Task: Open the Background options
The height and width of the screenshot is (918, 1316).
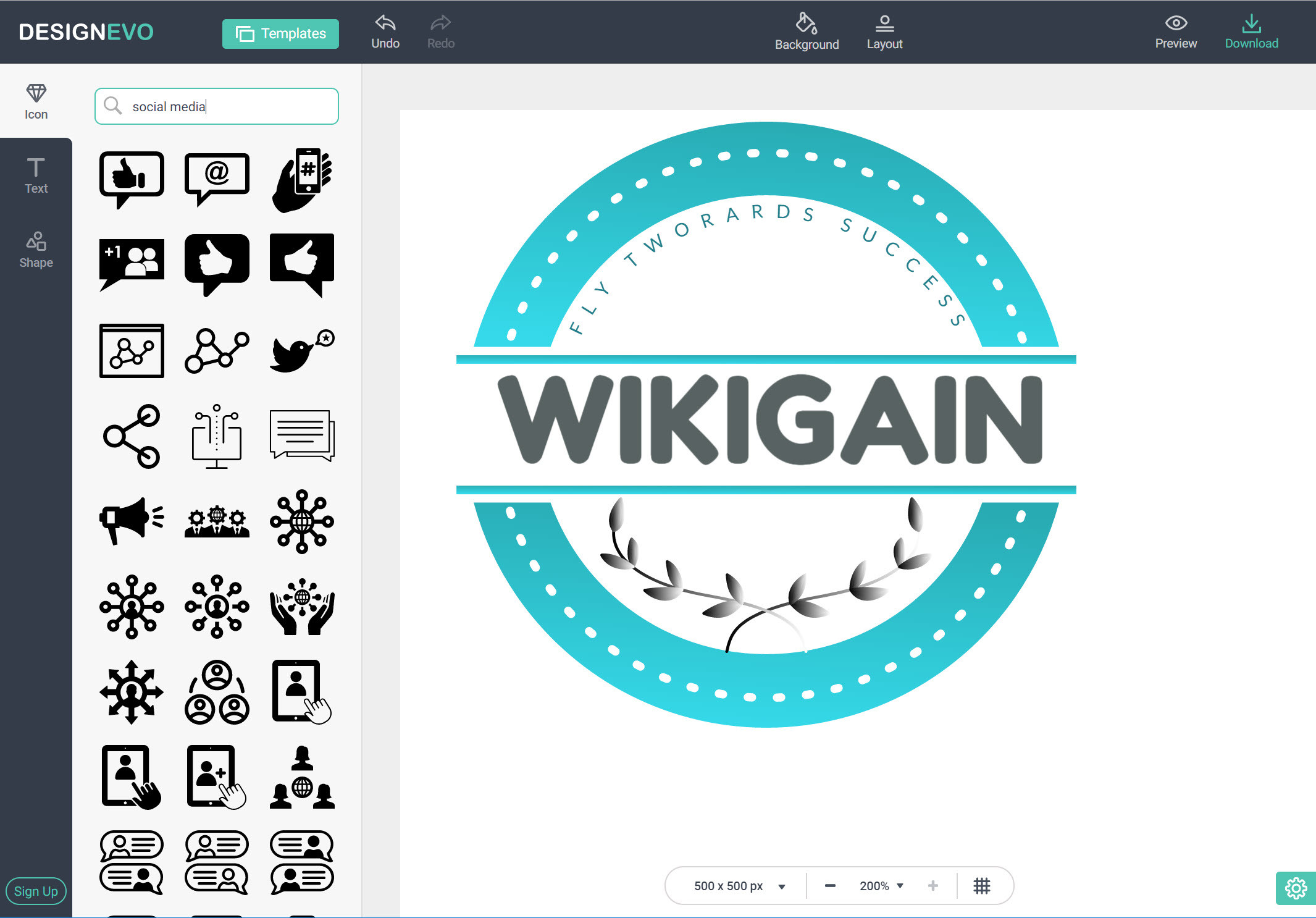Action: pyautogui.click(x=807, y=32)
